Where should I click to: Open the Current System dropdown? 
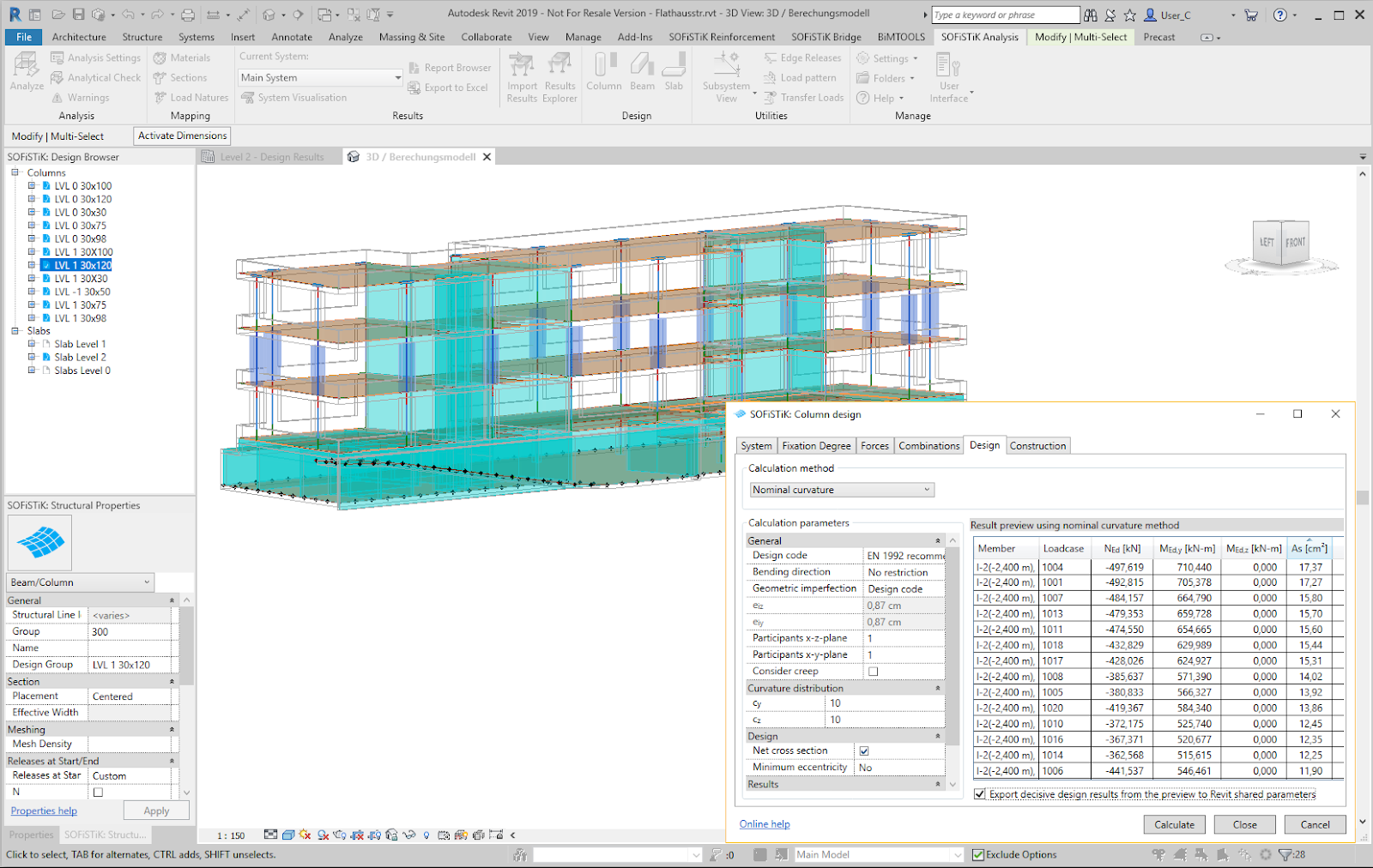(x=396, y=77)
